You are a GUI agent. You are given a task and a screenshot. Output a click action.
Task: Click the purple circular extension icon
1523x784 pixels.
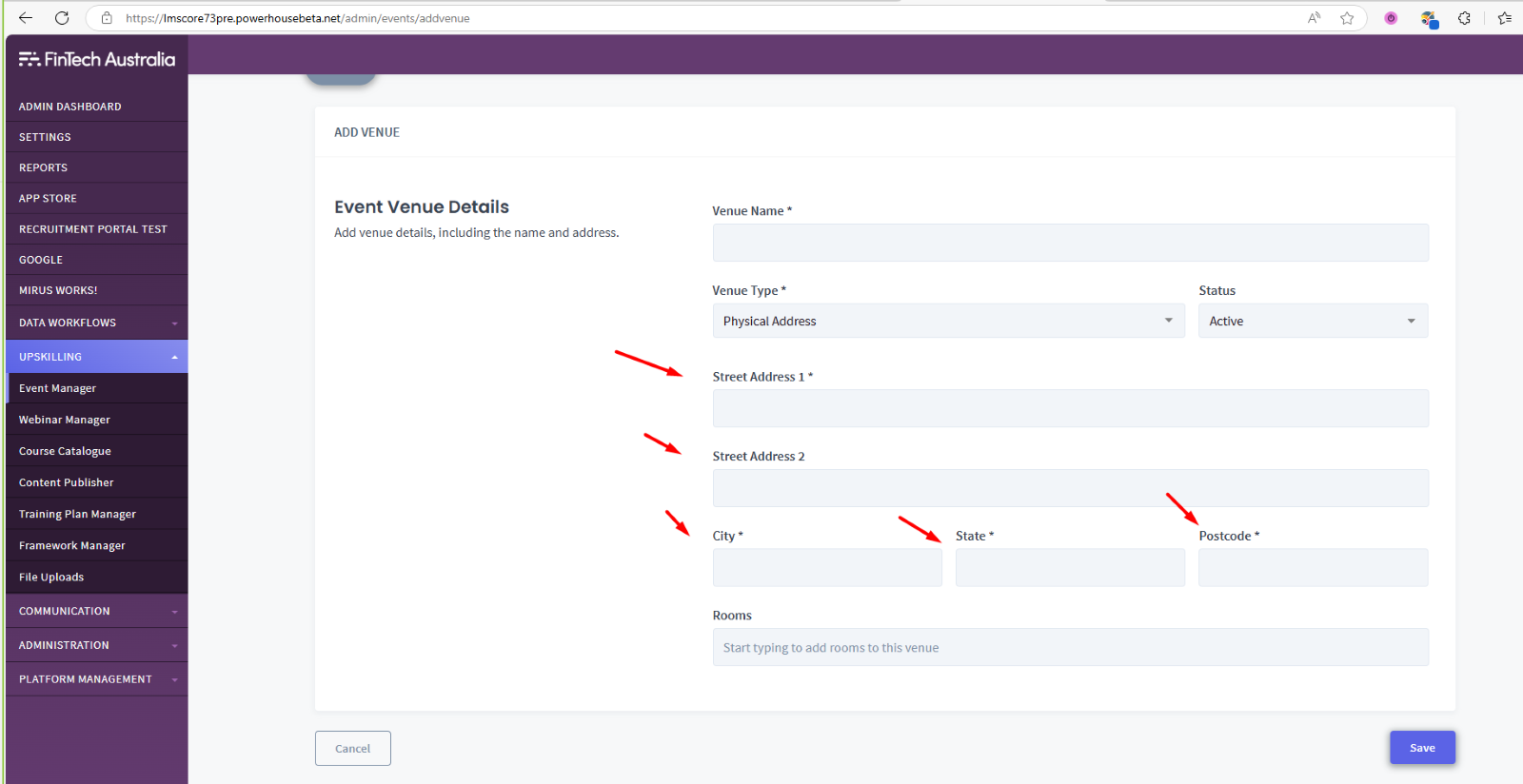click(1391, 18)
